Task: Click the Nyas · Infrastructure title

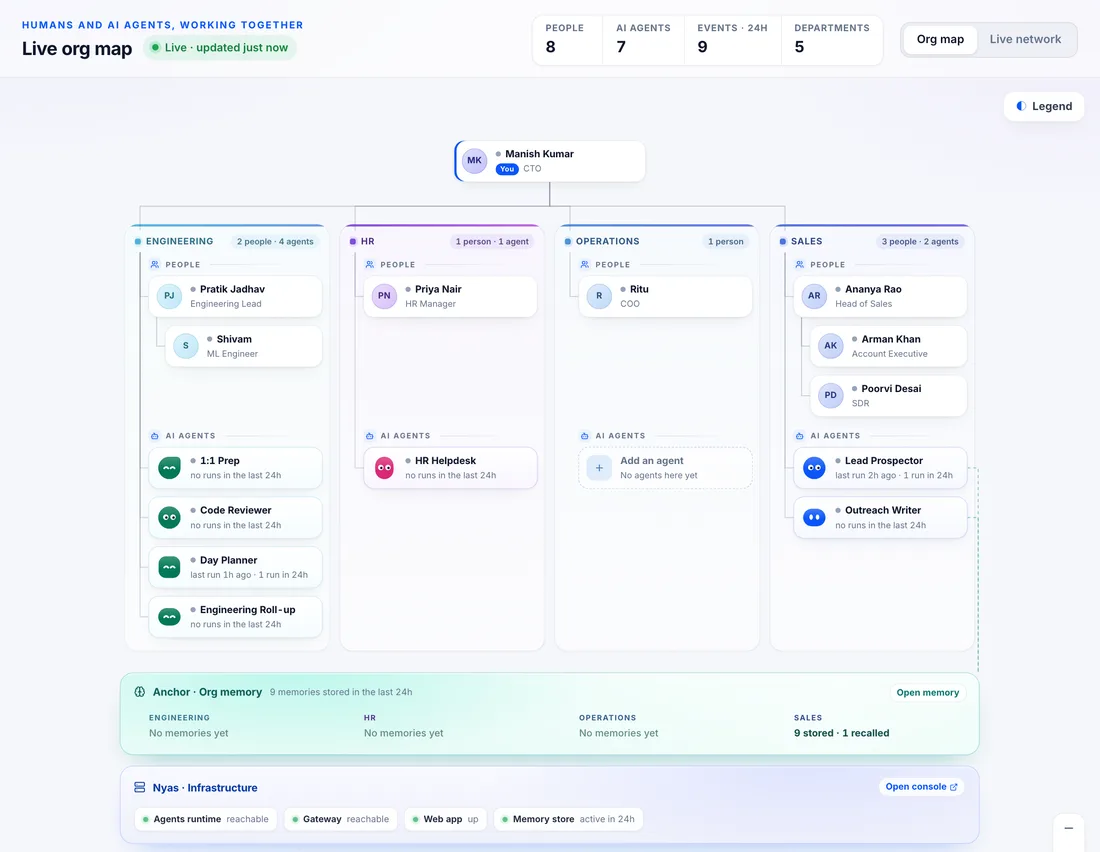Action: [205, 787]
